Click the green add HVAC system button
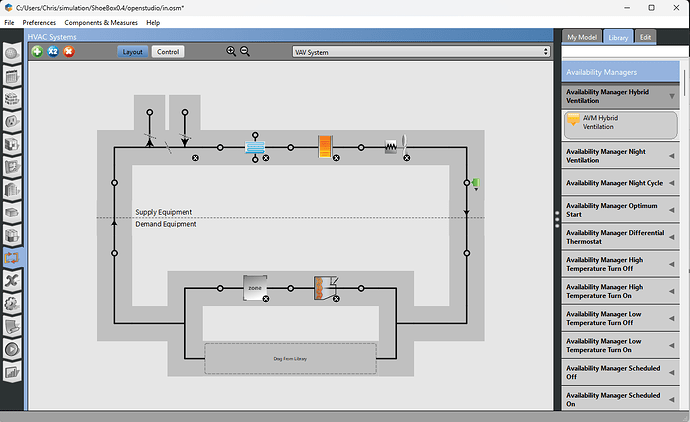The width and height of the screenshot is (690, 422). (x=37, y=51)
